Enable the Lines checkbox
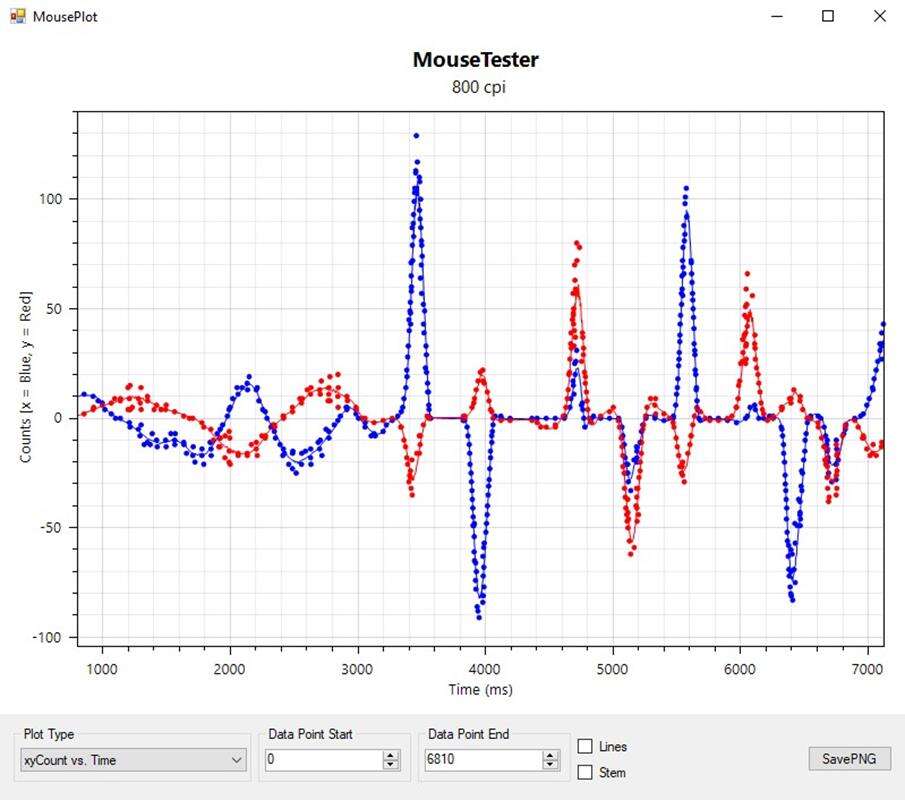 586,746
